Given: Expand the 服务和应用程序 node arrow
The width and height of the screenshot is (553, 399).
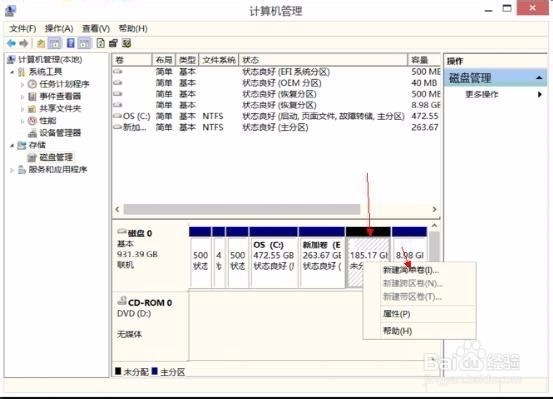Looking at the screenshot, I should pyautogui.click(x=12, y=170).
